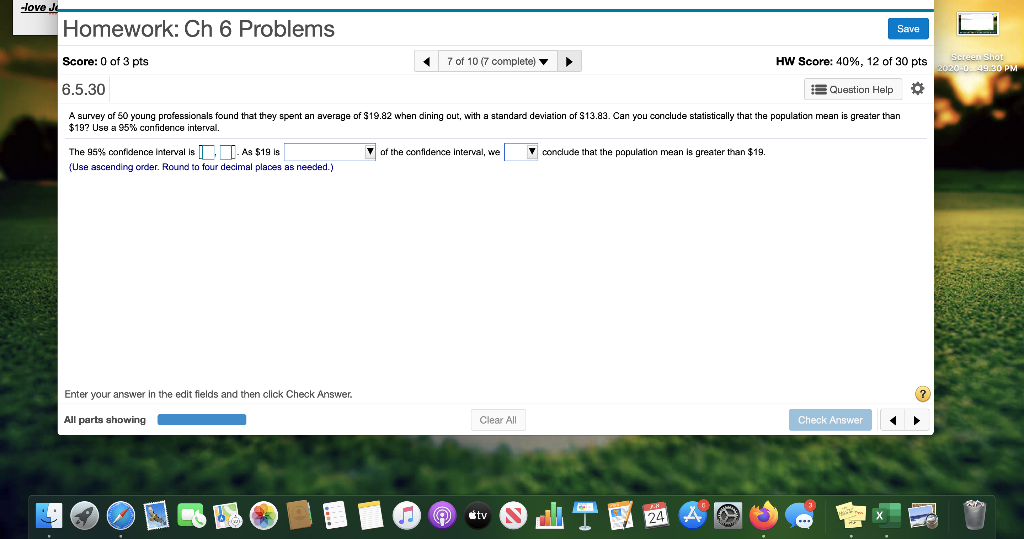
Task: Open Reminders from the dock
Action: point(335,515)
